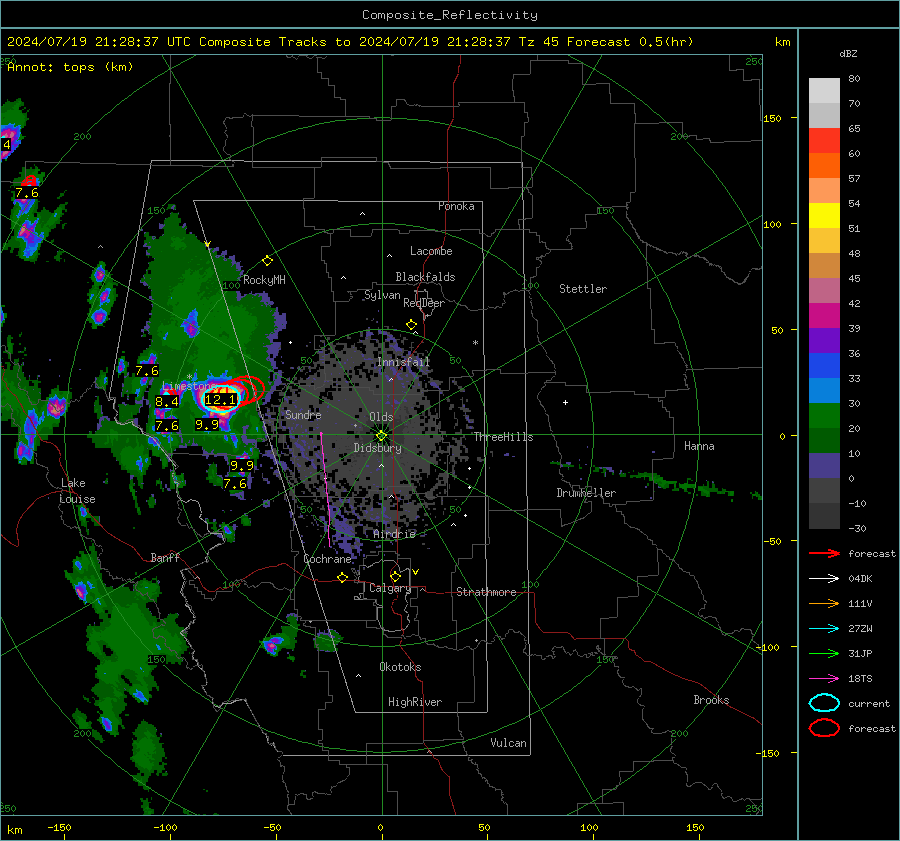Click the dBZ legend heading
Image resolution: width=900 pixels, height=841 pixels.
[x=848, y=54]
